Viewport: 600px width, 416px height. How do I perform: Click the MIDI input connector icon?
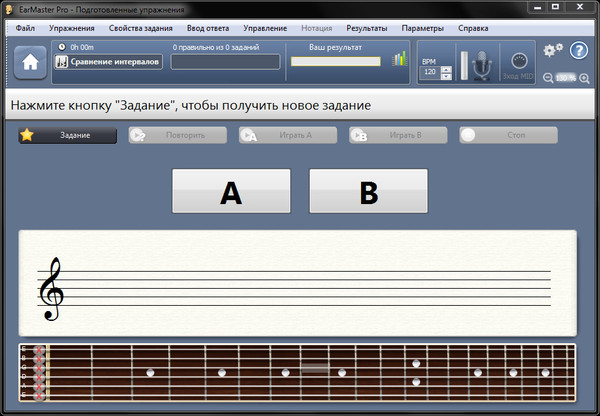click(518, 59)
